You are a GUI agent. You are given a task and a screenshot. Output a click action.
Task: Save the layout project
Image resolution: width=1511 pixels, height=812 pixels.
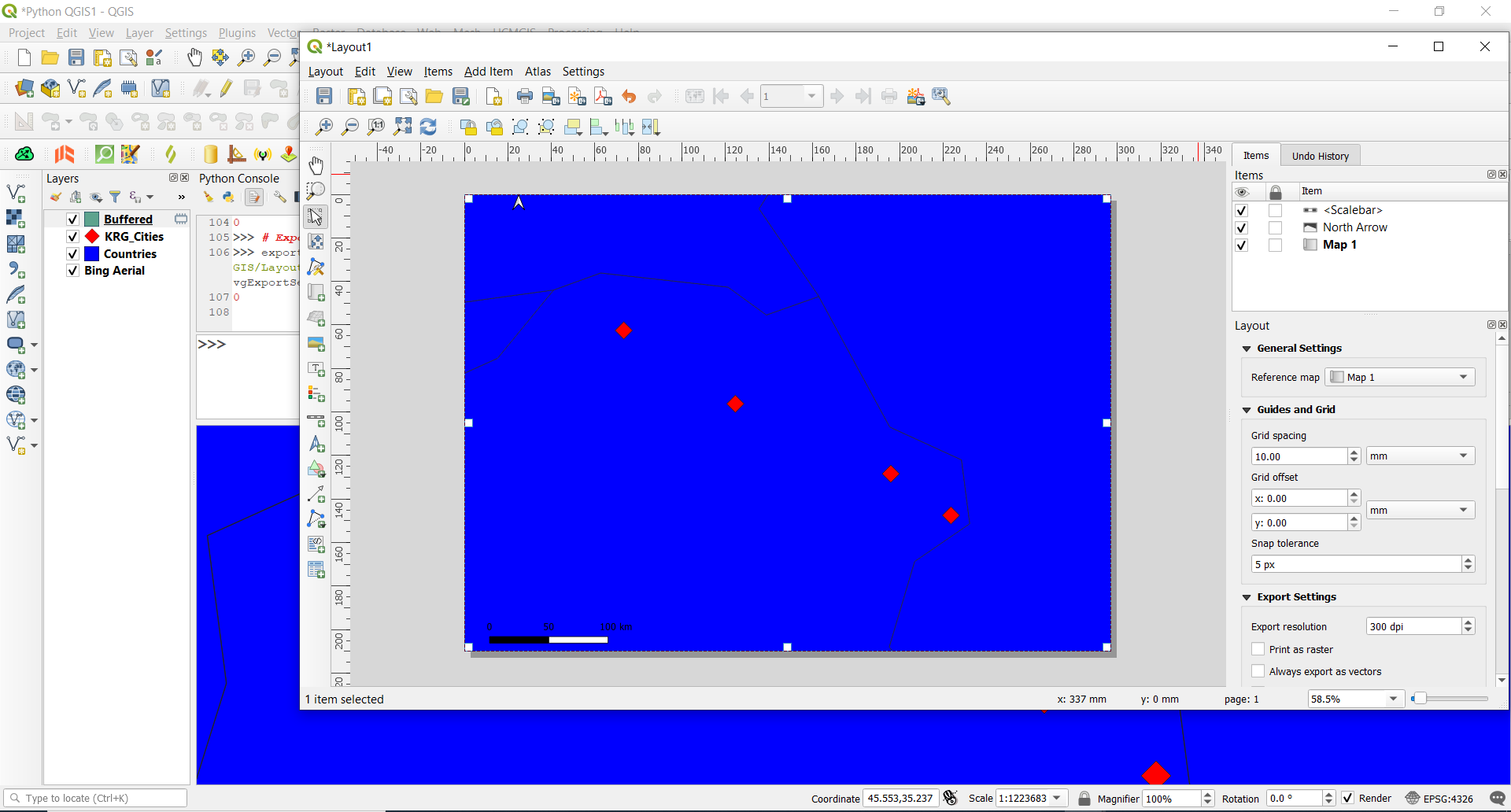[x=324, y=96]
